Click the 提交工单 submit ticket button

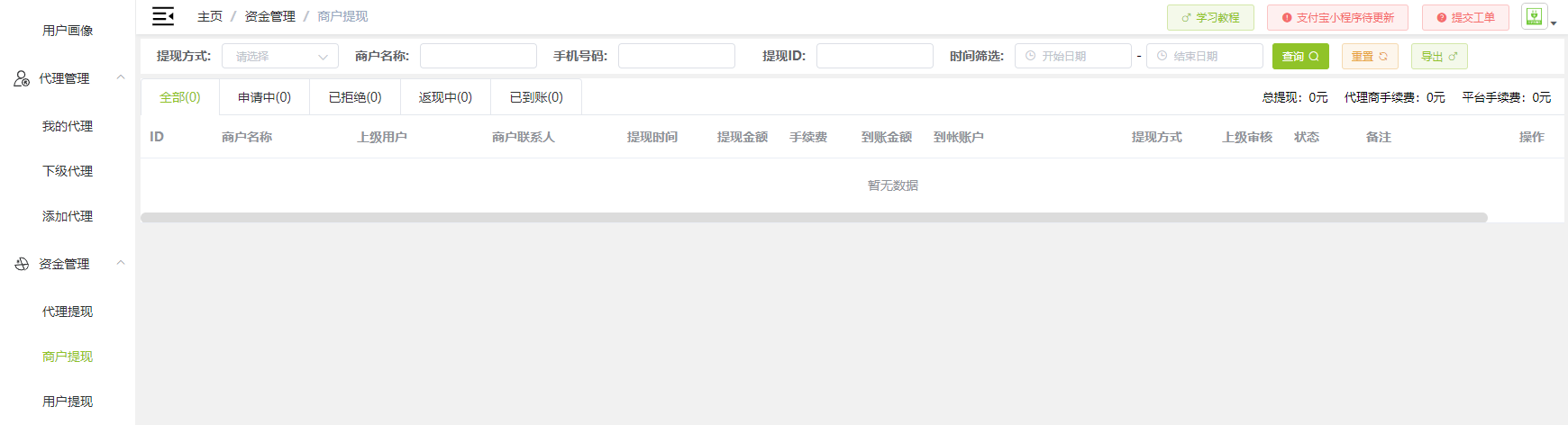(1465, 17)
